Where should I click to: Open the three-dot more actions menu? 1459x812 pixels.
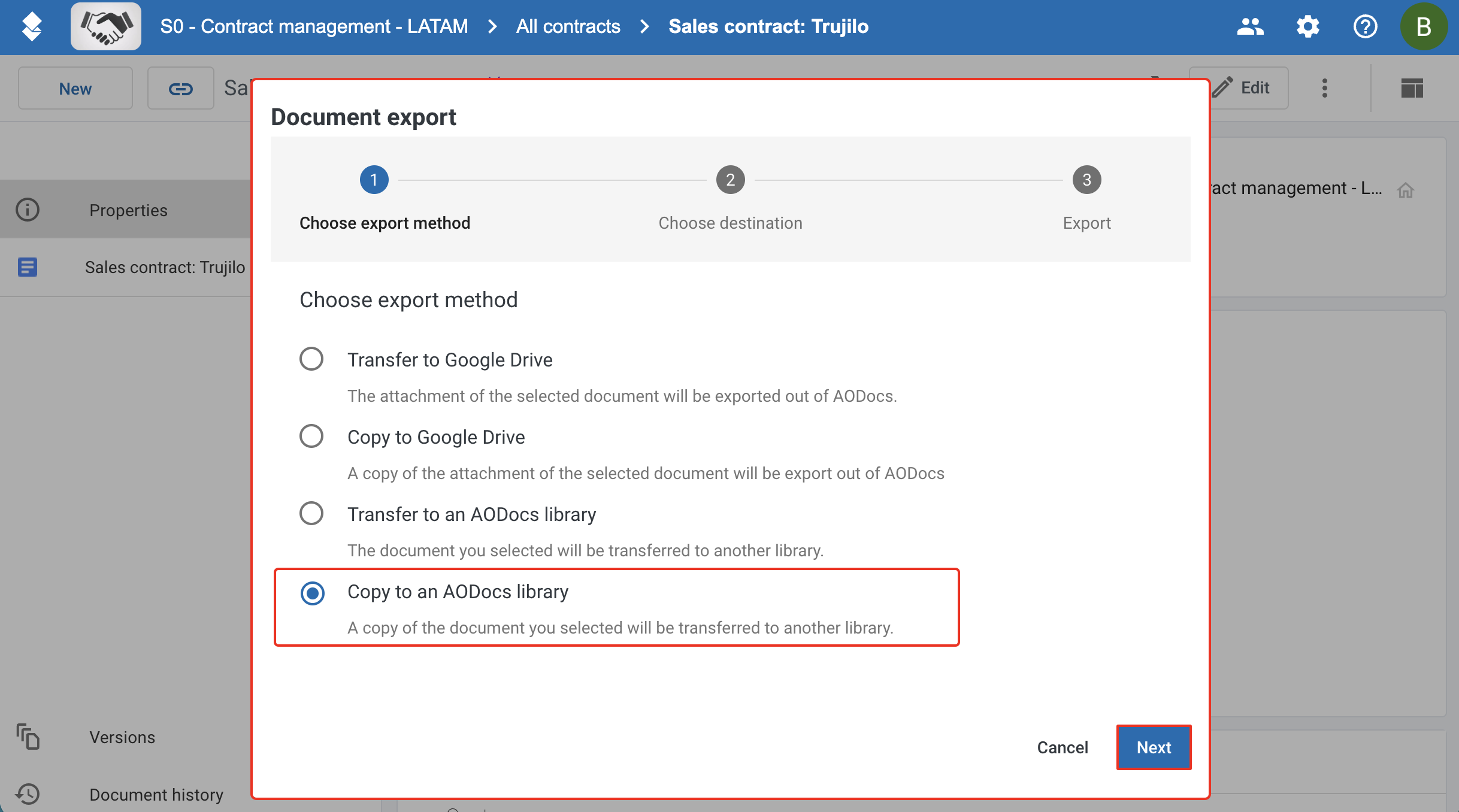(x=1324, y=88)
